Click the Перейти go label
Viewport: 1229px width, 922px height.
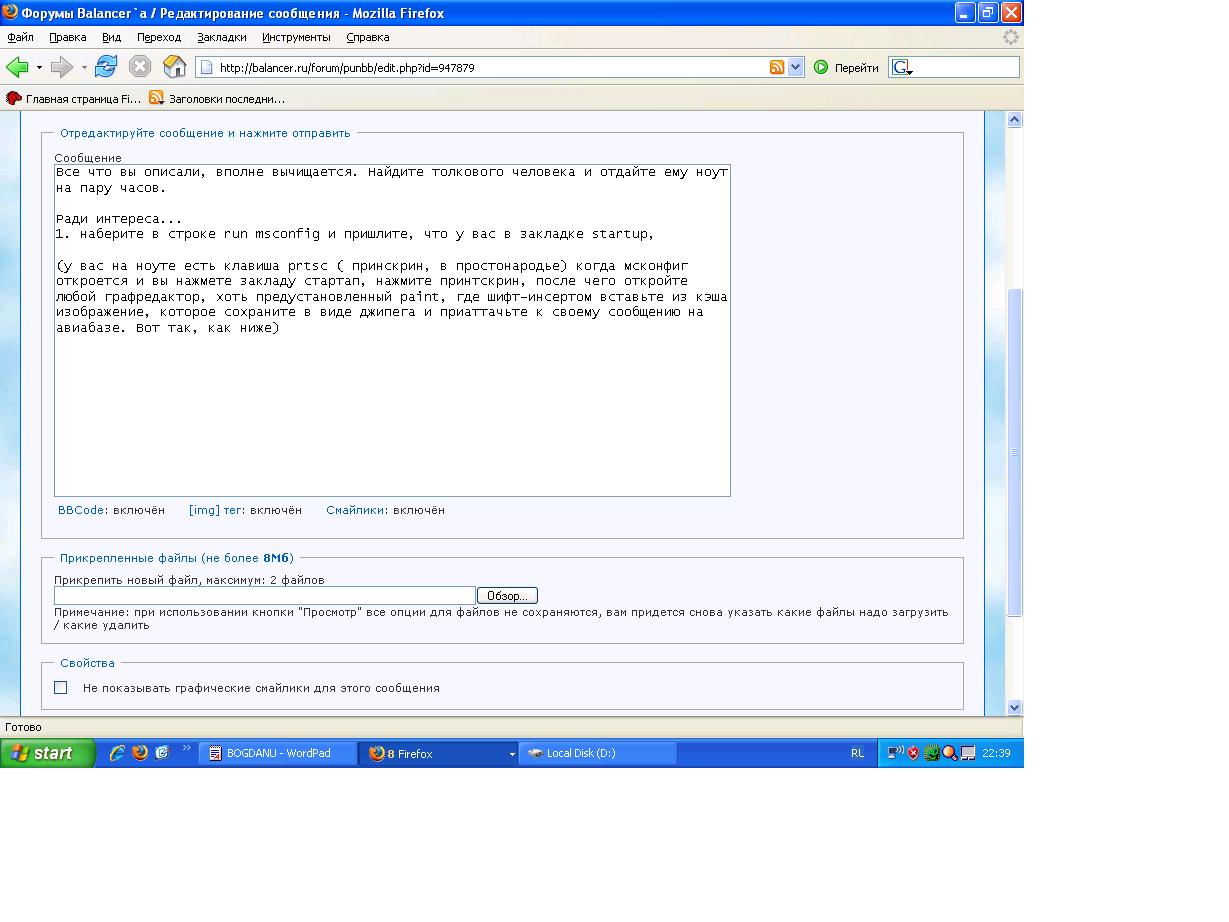click(857, 68)
